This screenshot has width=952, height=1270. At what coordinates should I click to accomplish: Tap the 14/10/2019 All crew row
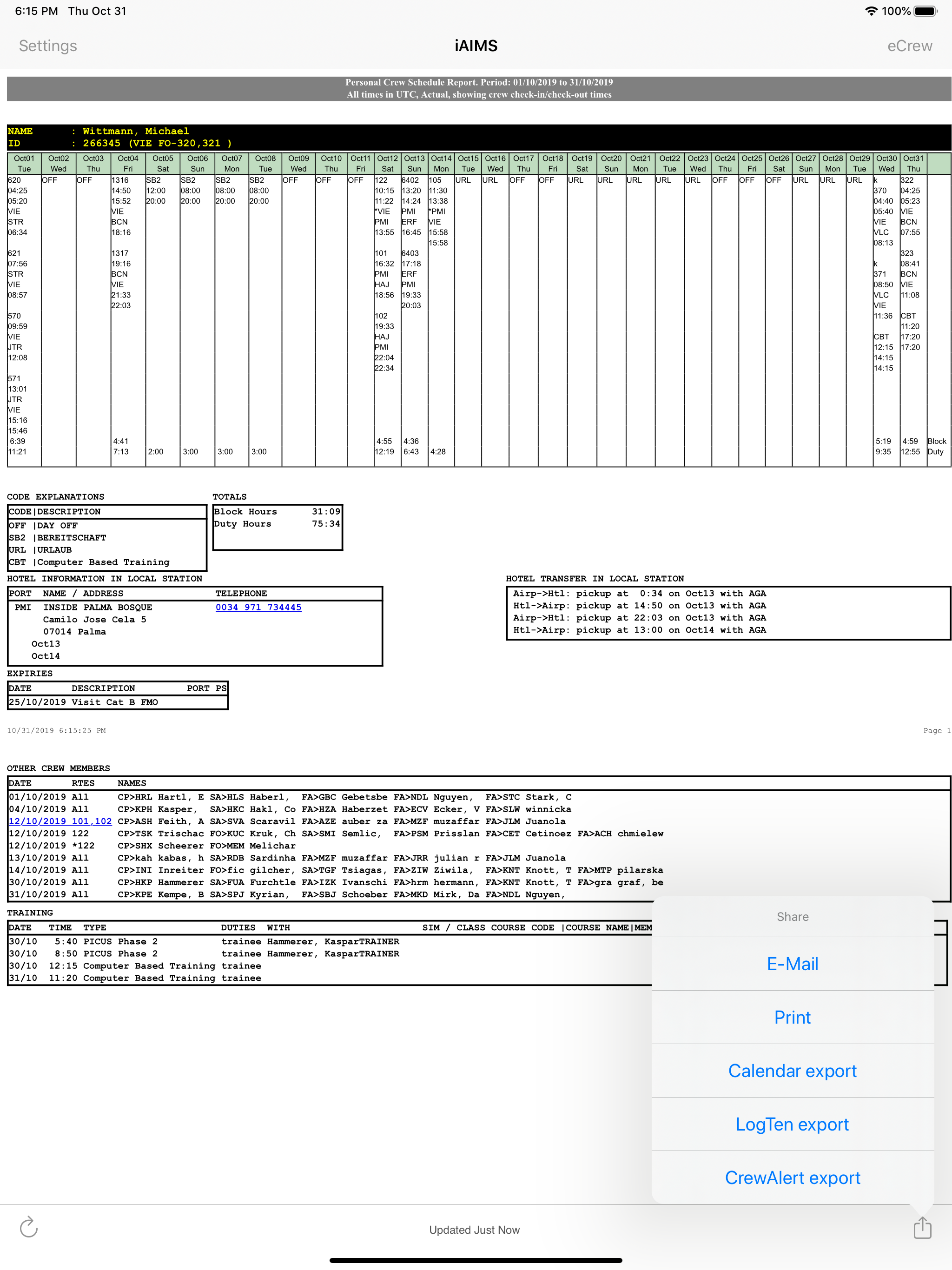(x=336, y=870)
